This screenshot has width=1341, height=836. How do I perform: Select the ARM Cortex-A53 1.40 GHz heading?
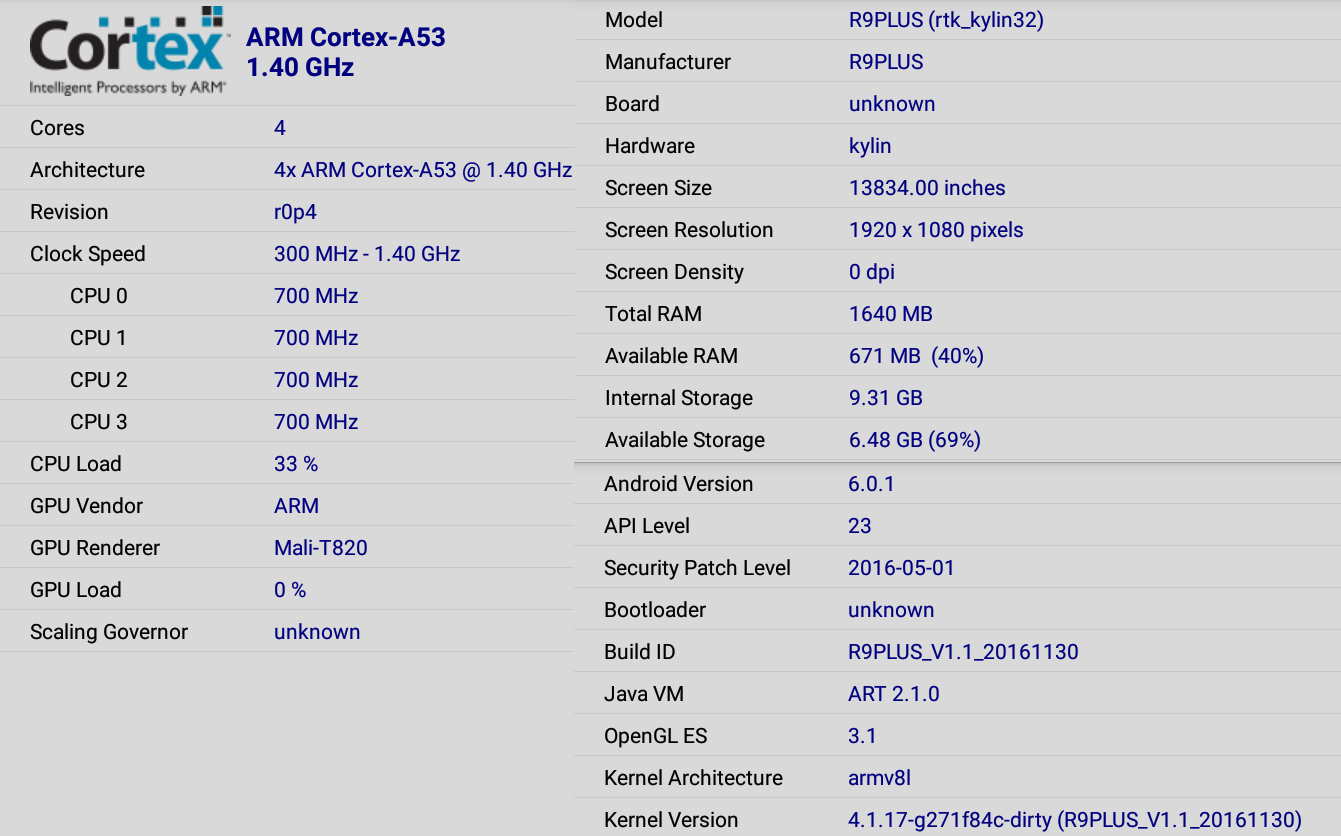tap(345, 52)
